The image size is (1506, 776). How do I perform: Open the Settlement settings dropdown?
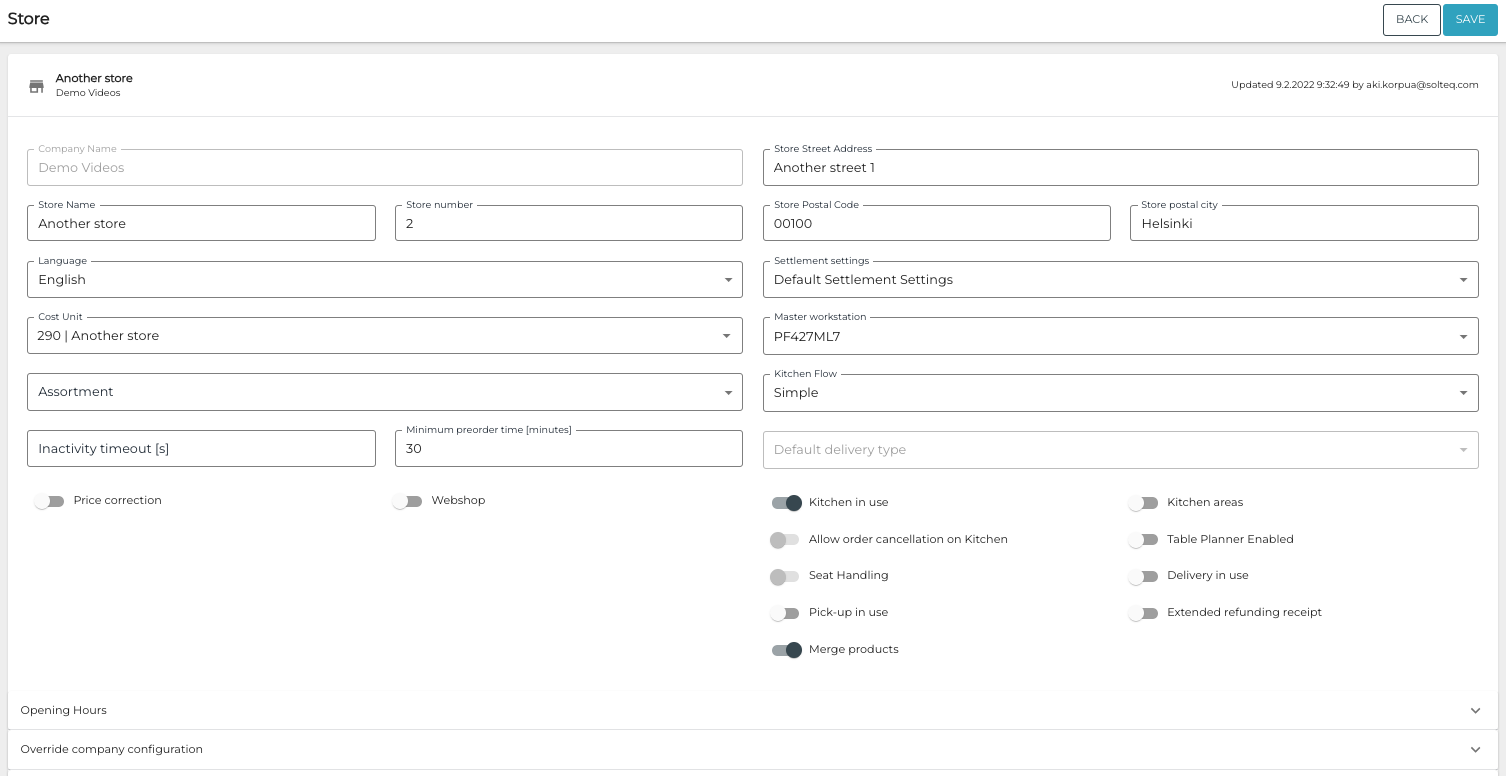(1463, 280)
